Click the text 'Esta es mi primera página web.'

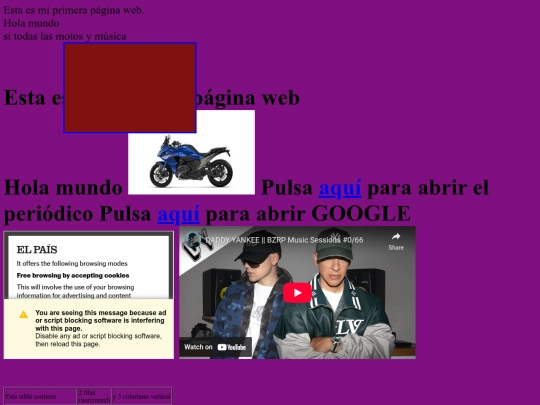(x=74, y=10)
